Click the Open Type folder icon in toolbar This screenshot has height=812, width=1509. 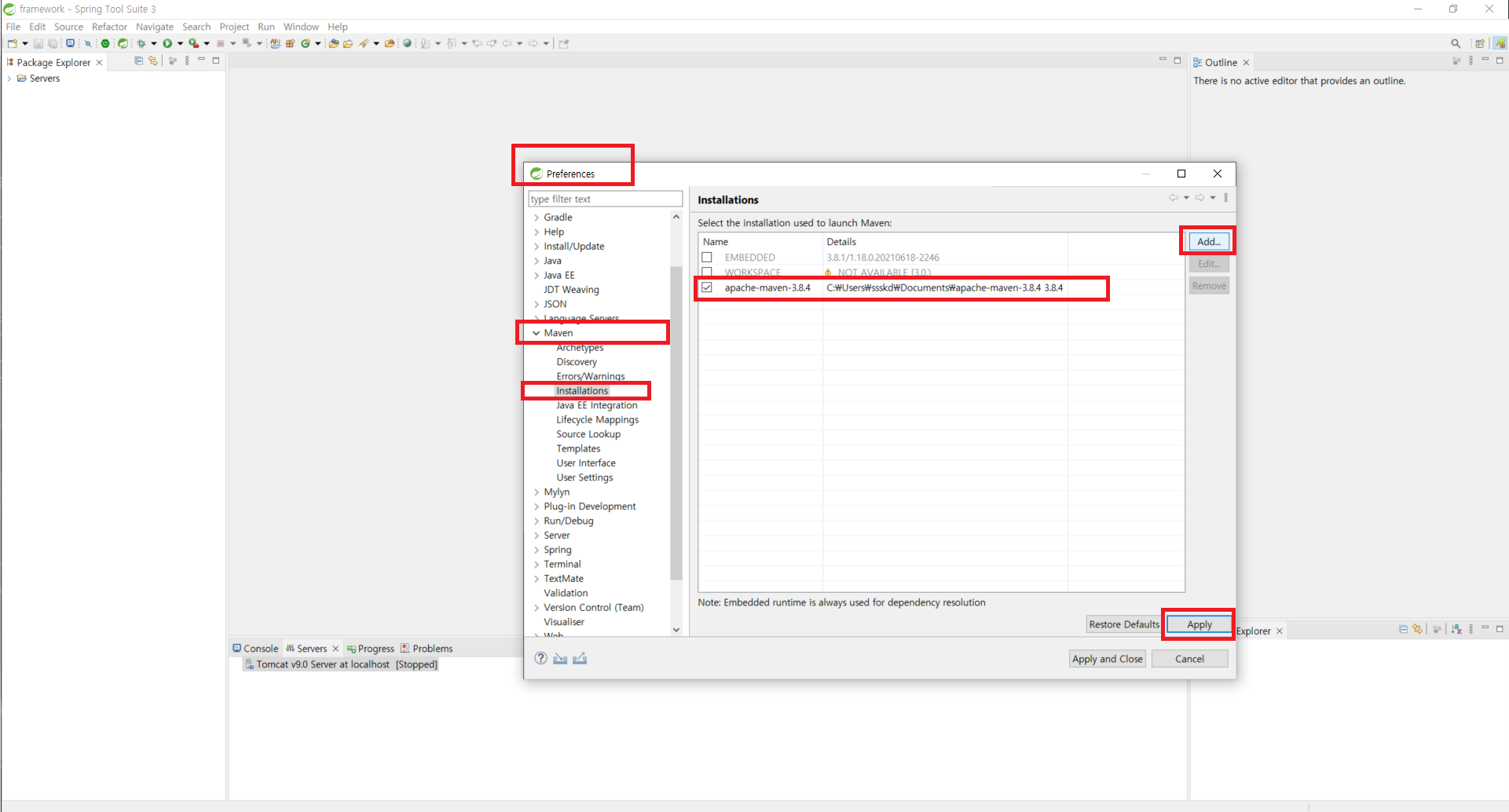tap(333, 43)
